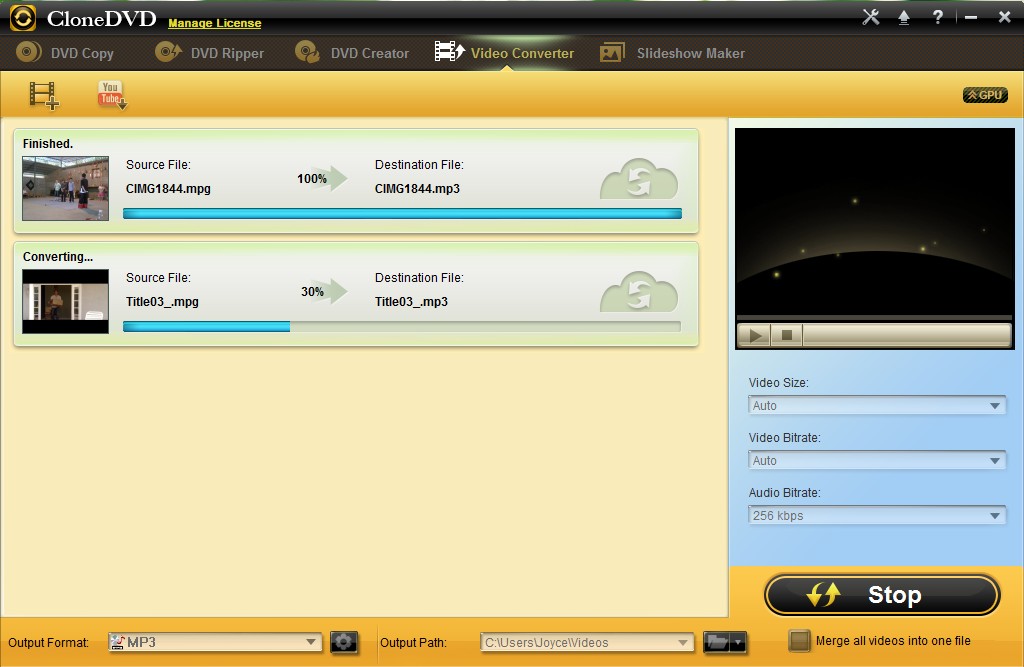Select the Video Converter tab

coord(504,53)
